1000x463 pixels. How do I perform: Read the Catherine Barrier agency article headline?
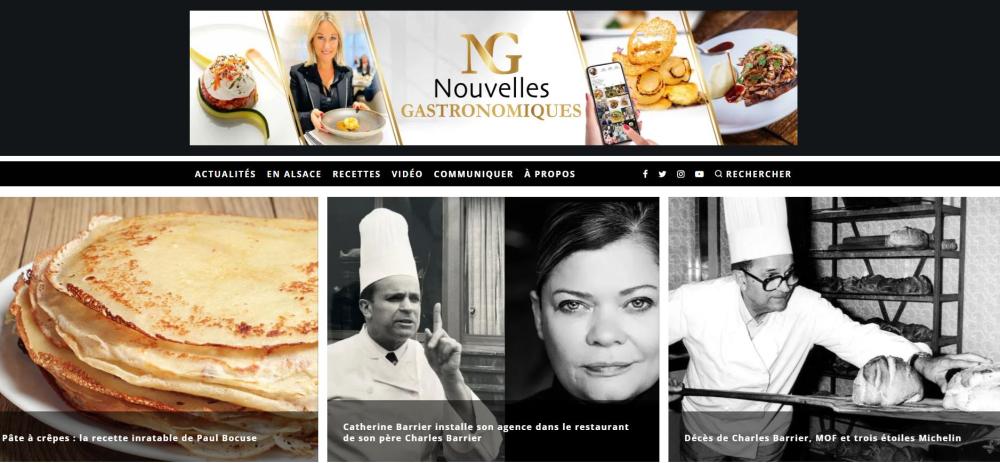point(486,432)
